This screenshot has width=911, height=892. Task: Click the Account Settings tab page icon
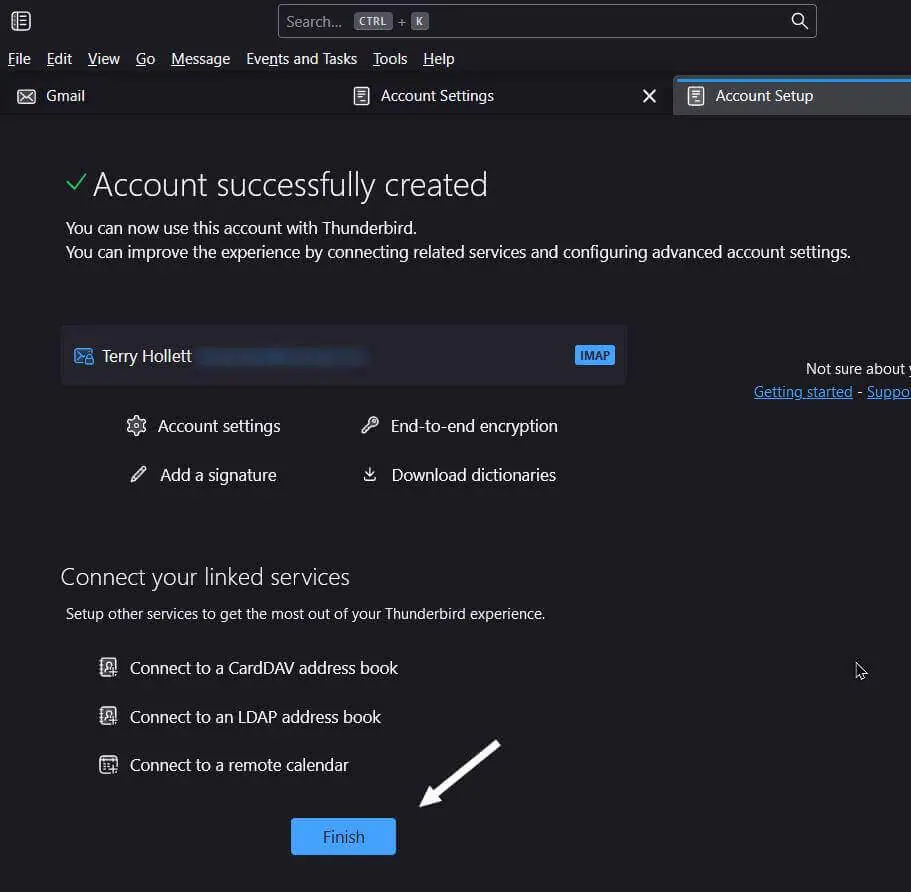361,96
